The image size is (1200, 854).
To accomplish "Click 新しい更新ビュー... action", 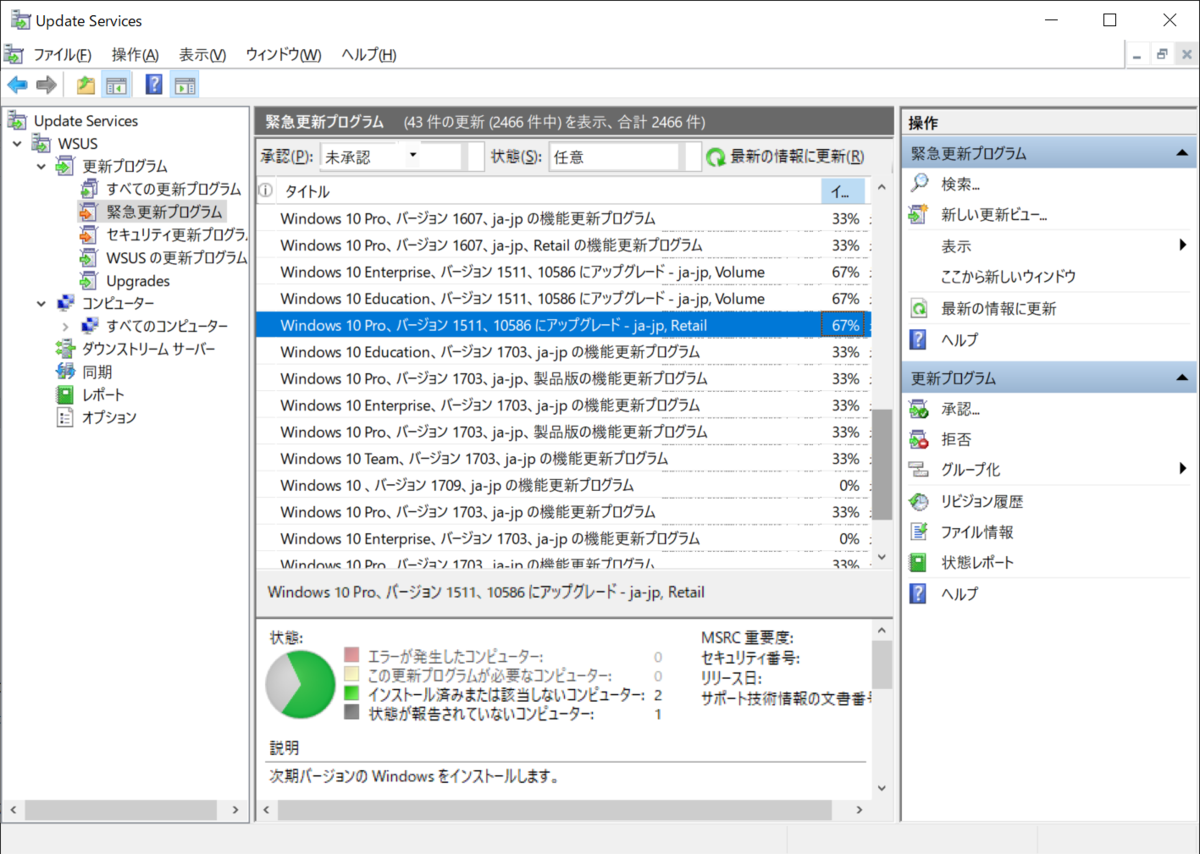I will pyautogui.click(x=994, y=215).
